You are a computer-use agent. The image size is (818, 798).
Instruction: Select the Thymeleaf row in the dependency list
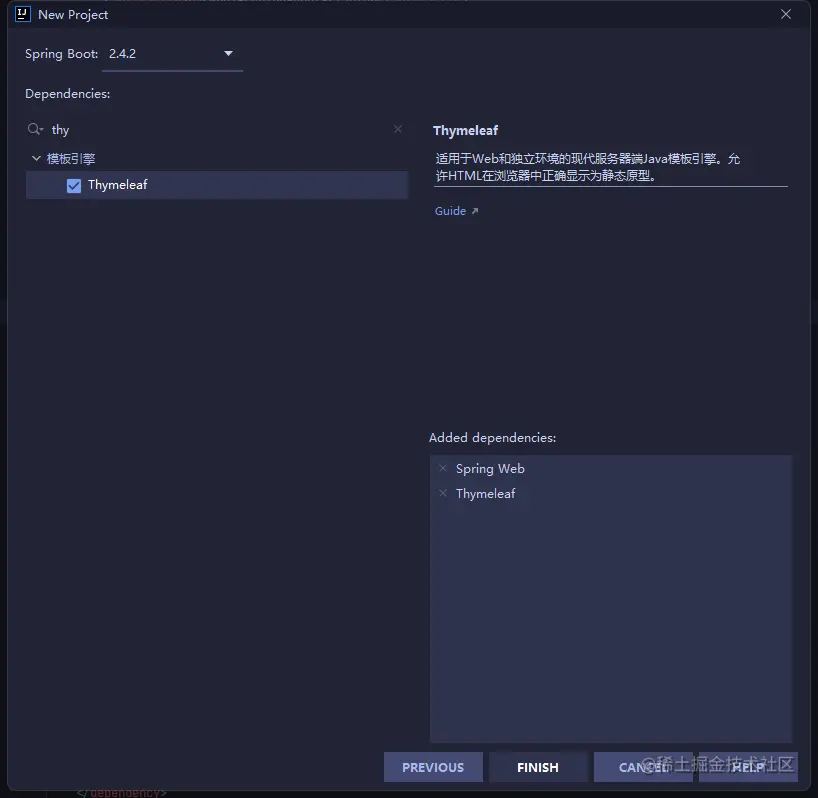pyautogui.click(x=216, y=185)
